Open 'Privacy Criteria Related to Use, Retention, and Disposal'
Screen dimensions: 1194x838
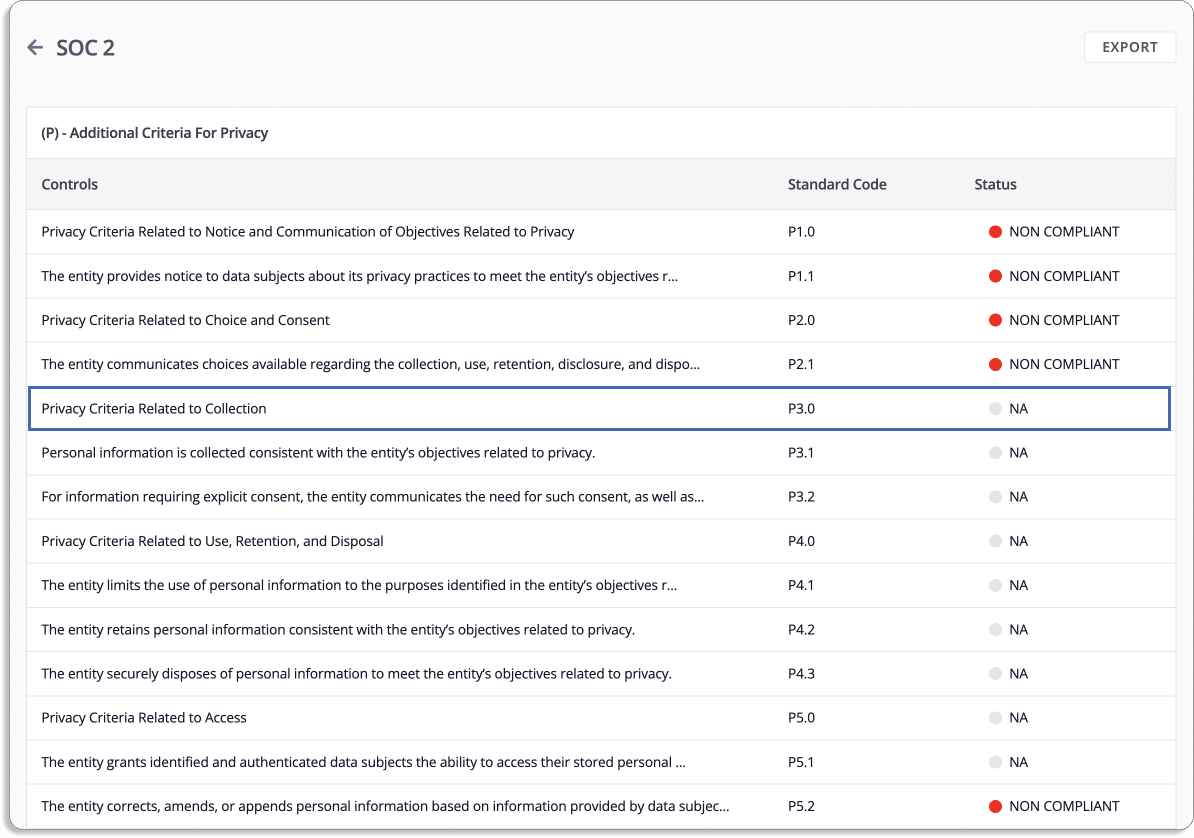click(212, 541)
